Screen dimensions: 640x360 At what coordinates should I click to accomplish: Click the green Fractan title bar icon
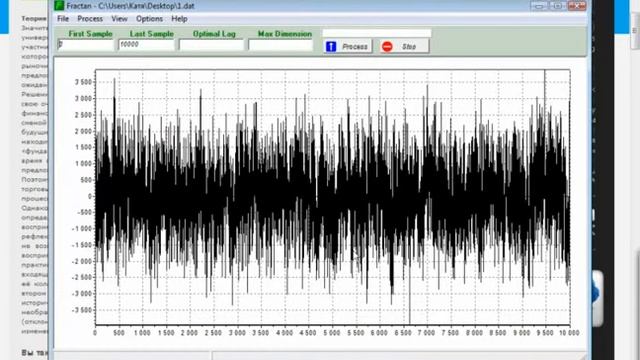[59, 5]
